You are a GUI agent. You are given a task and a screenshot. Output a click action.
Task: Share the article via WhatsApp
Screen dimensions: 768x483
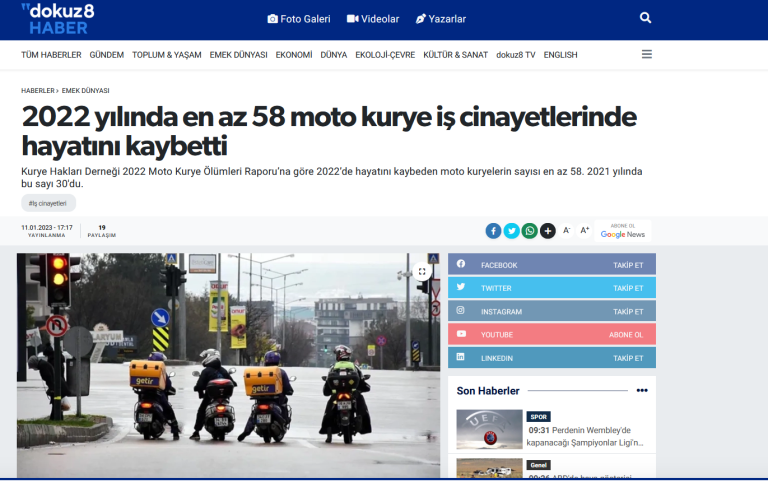[529, 231]
